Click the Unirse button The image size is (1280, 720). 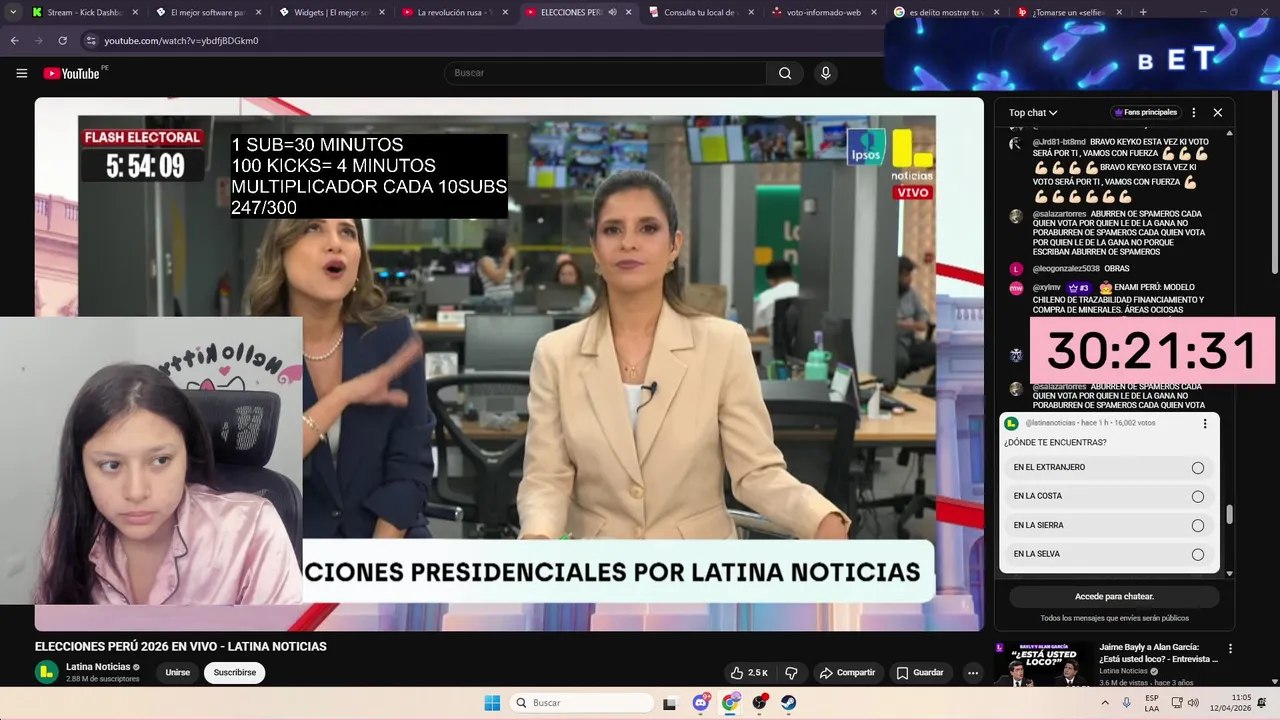click(177, 673)
